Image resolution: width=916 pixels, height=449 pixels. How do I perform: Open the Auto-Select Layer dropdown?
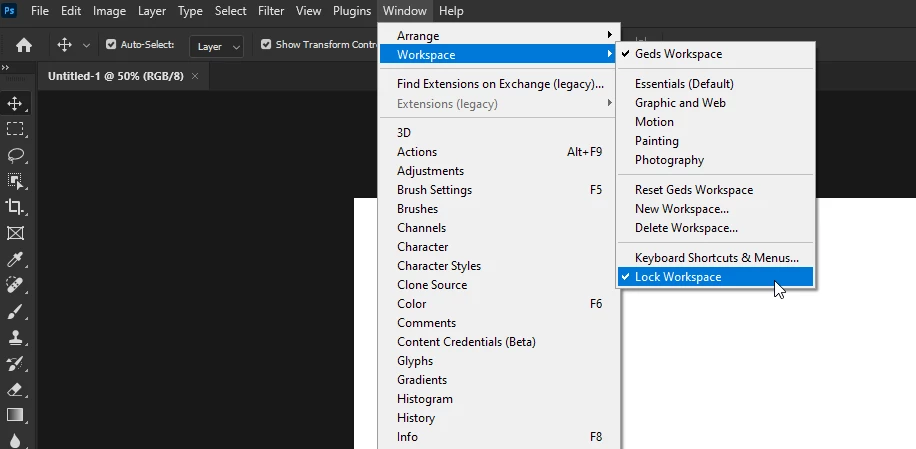(216, 47)
